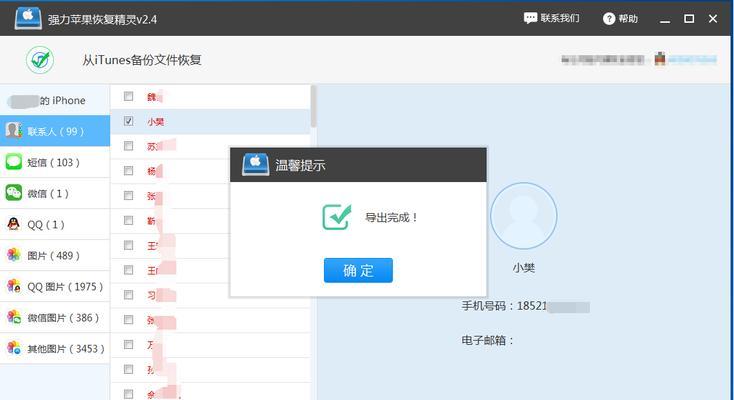734x400 pixels.
Task: Click the 电子邮箱 email label
Action: 487,341
